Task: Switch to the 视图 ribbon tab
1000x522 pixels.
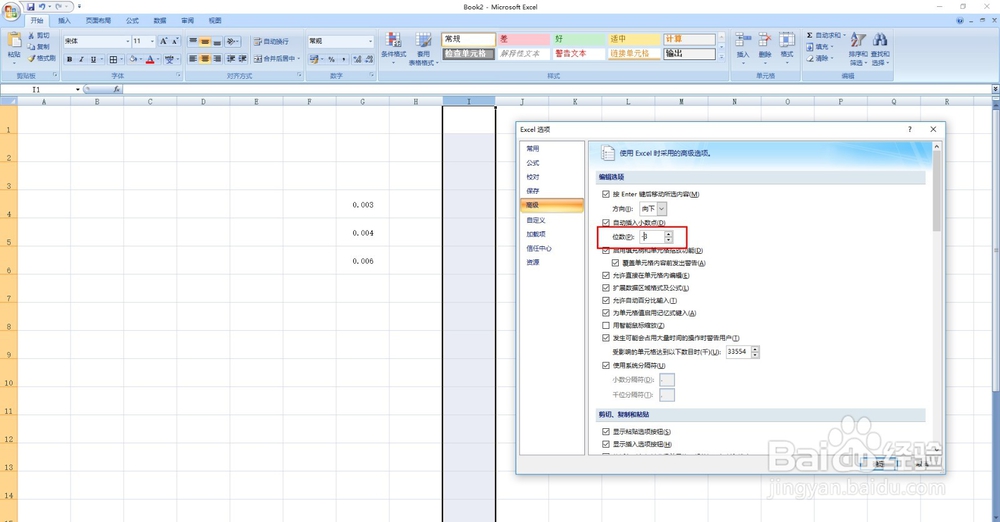Action: (215, 20)
